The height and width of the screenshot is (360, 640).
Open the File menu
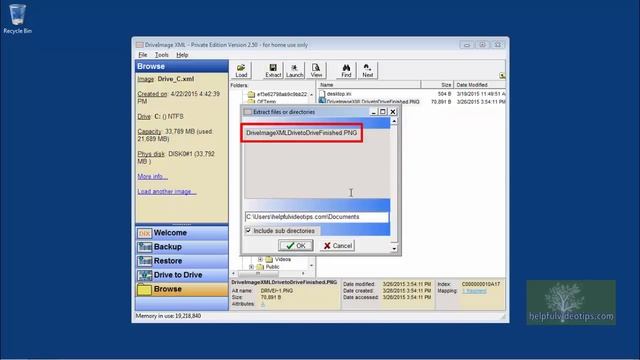142,55
